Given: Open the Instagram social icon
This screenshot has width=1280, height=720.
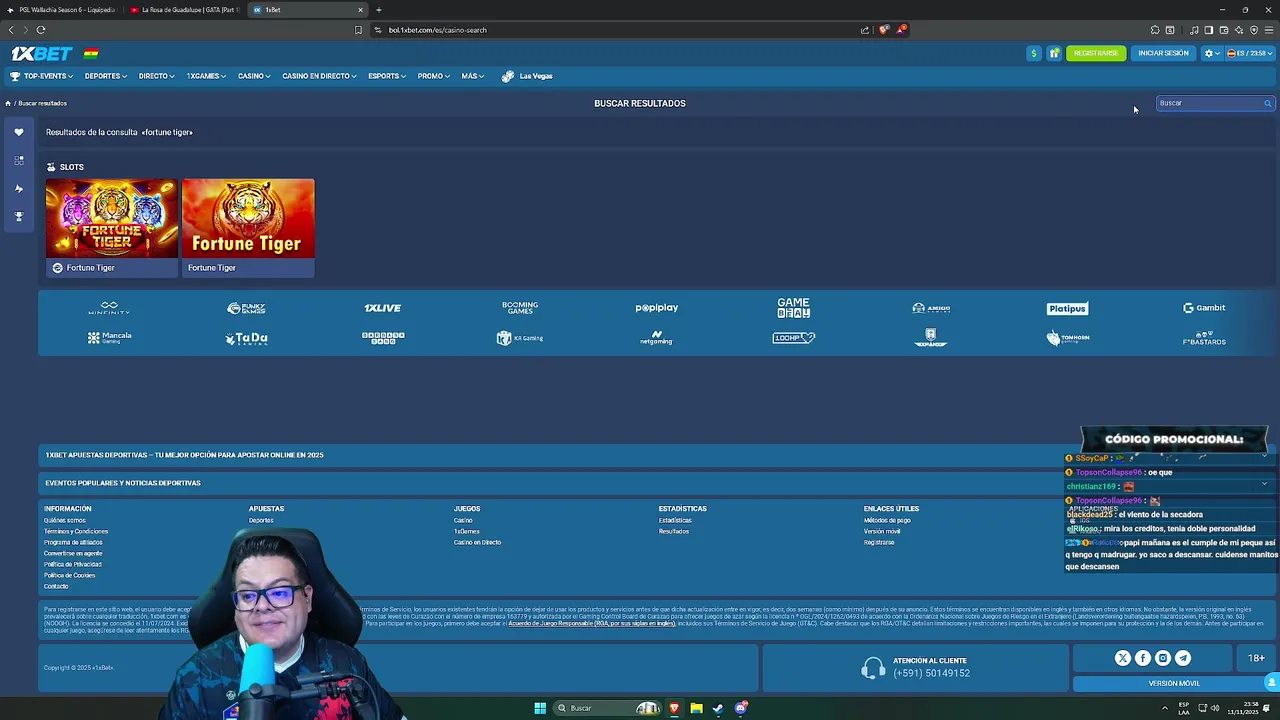Looking at the screenshot, I should pos(1163,658).
